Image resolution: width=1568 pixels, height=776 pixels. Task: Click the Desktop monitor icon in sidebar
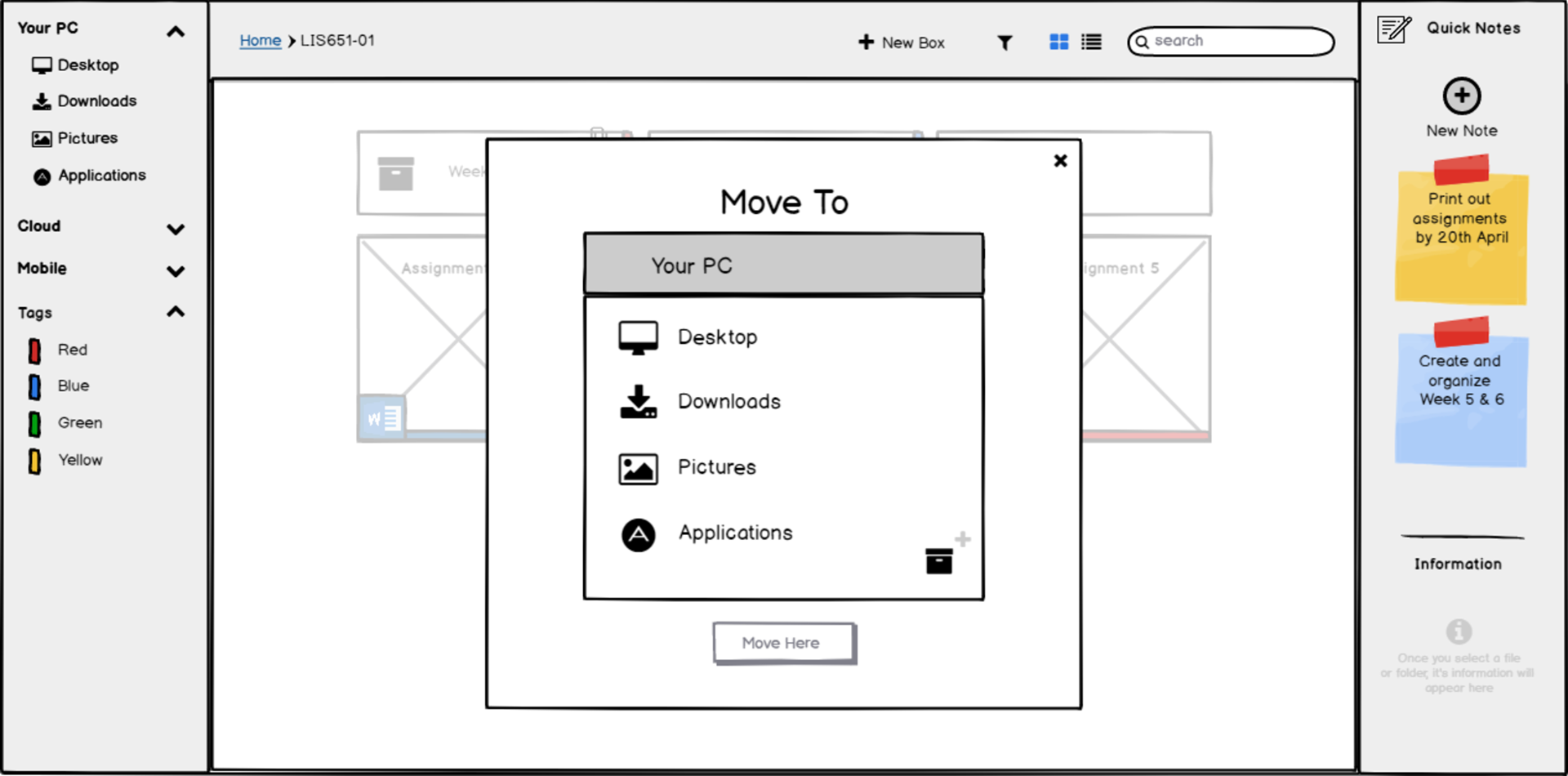pos(42,65)
